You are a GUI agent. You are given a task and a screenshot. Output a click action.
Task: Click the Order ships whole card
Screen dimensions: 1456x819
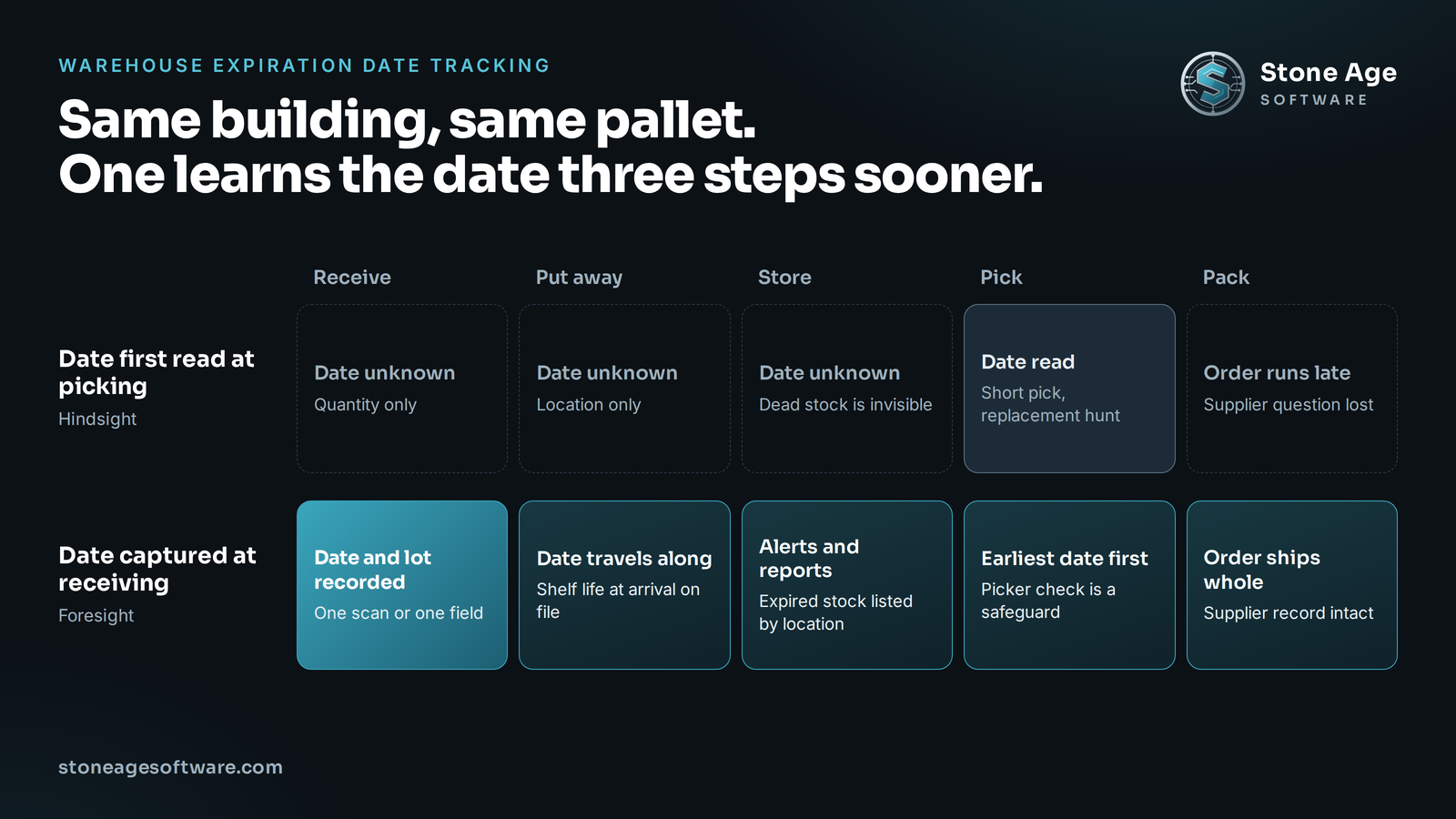click(x=1292, y=585)
